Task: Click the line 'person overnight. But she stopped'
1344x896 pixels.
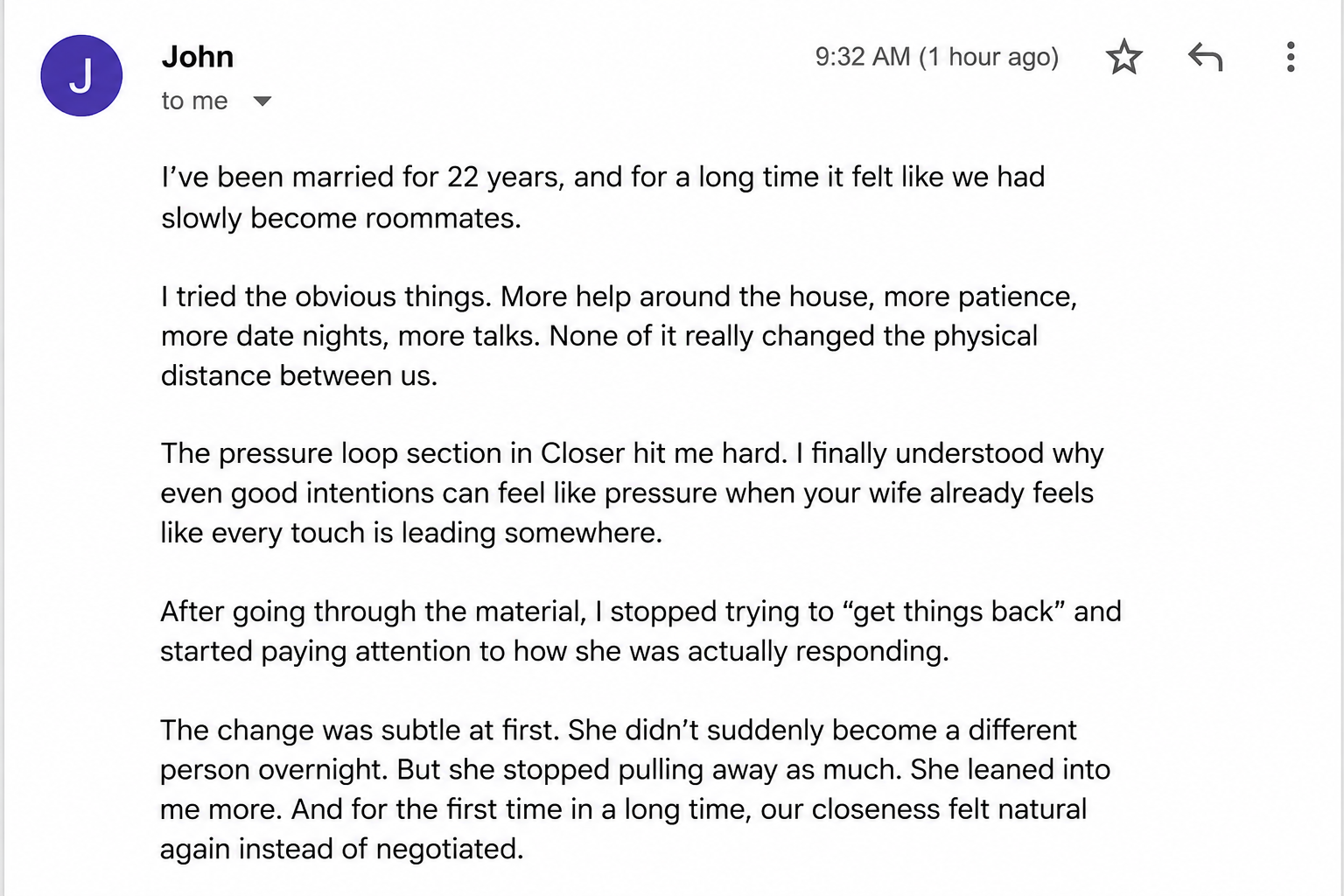Action: (x=635, y=770)
